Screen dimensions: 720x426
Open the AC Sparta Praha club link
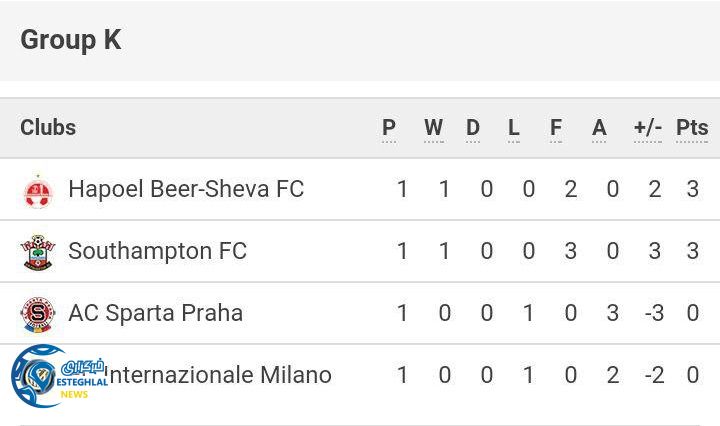pos(155,313)
